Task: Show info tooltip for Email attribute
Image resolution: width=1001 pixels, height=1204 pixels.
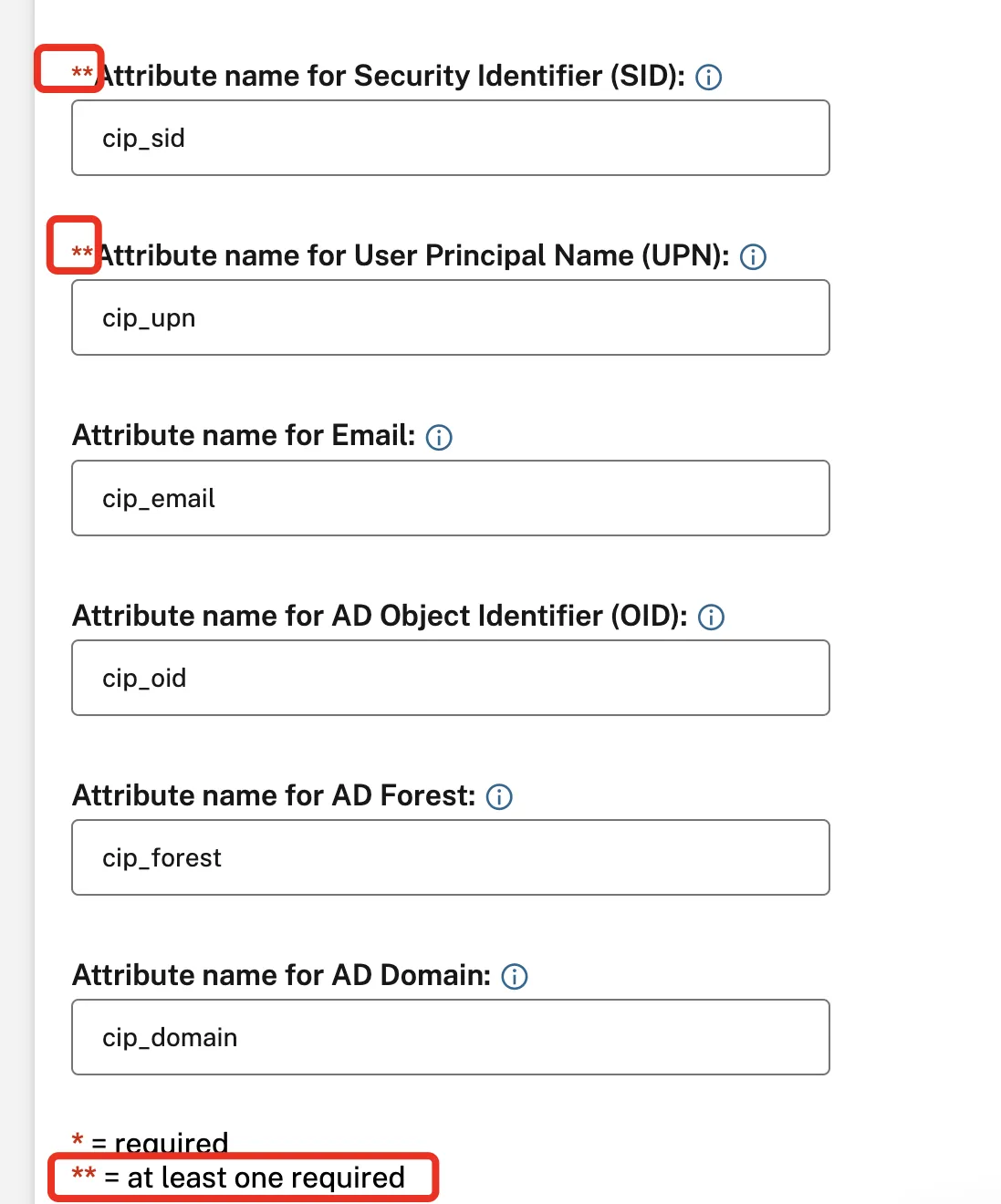Action: [x=439, y=438]
